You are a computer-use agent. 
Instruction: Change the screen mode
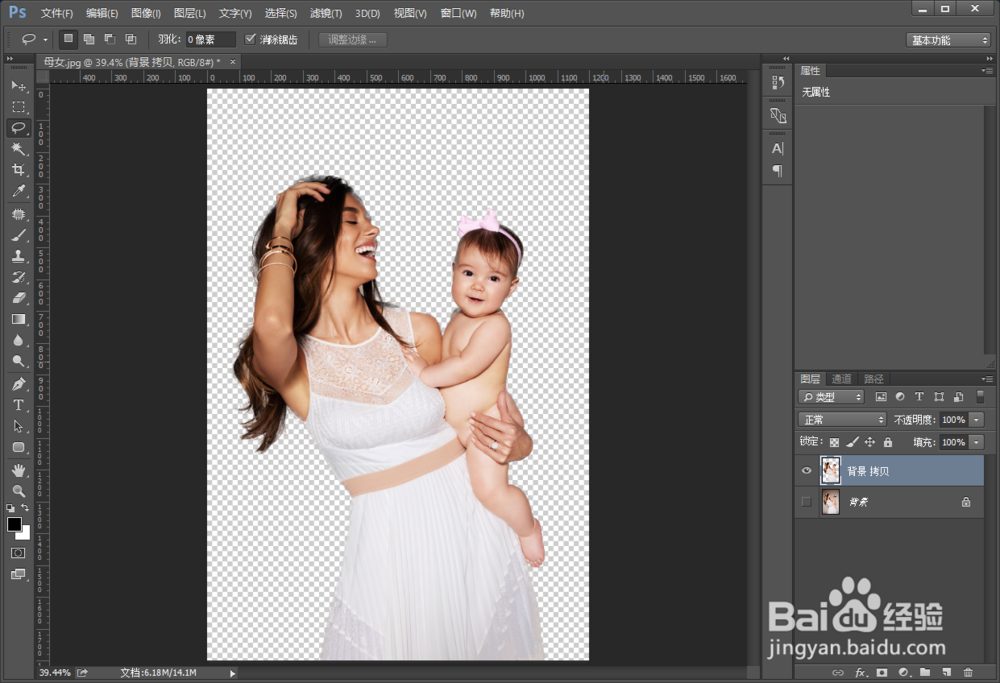click(18, 574)
